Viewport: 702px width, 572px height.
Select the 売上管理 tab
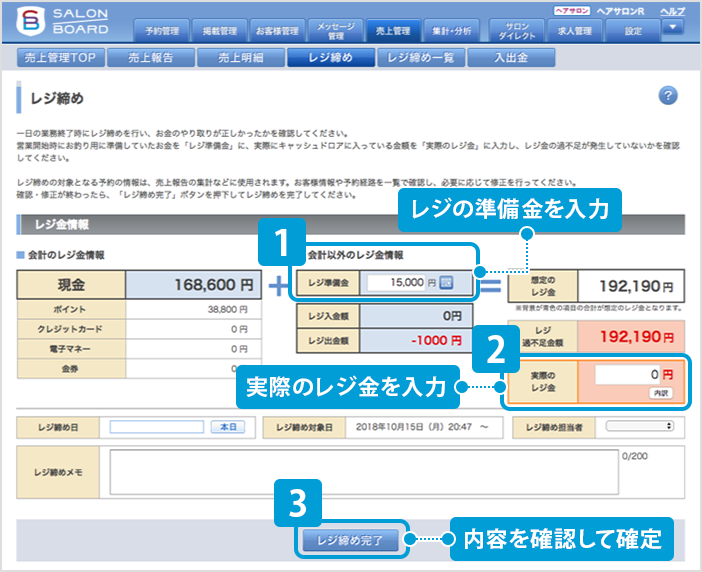[x=393, y=31]
